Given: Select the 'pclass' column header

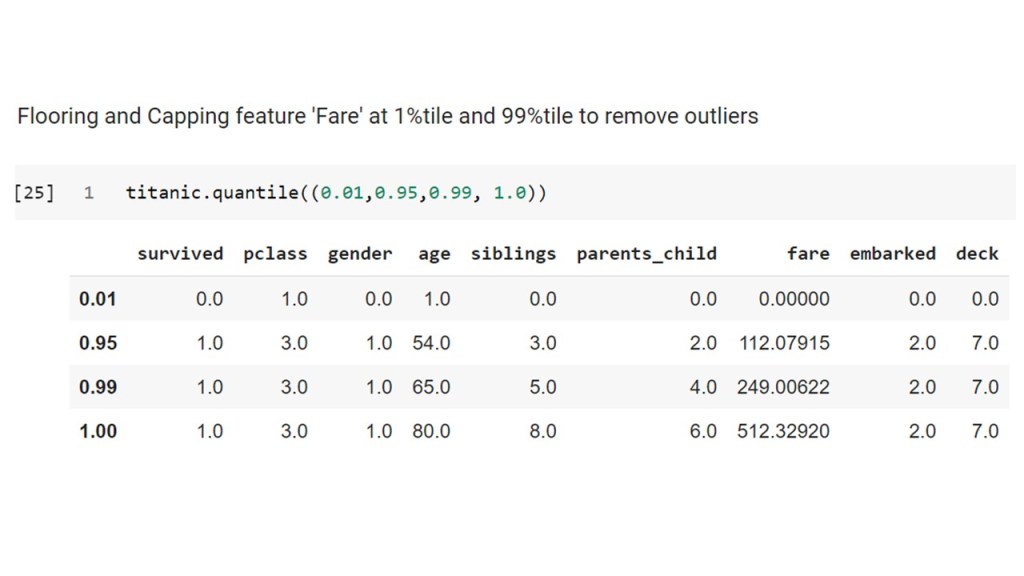Looking at the screenshot, I should (x=275, y=254).
